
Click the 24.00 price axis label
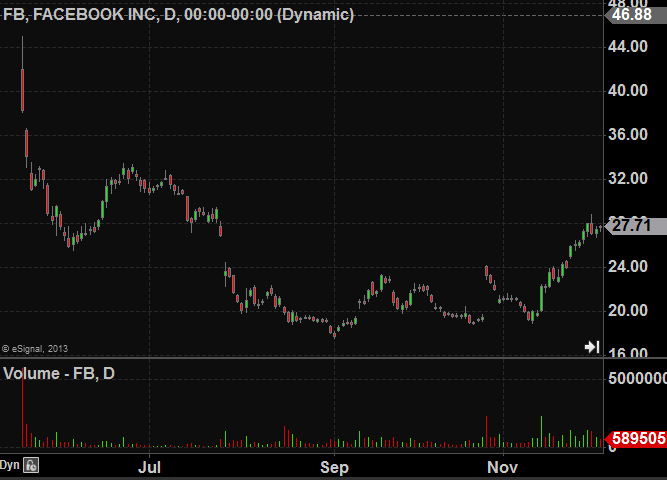(x=628, y=267)
